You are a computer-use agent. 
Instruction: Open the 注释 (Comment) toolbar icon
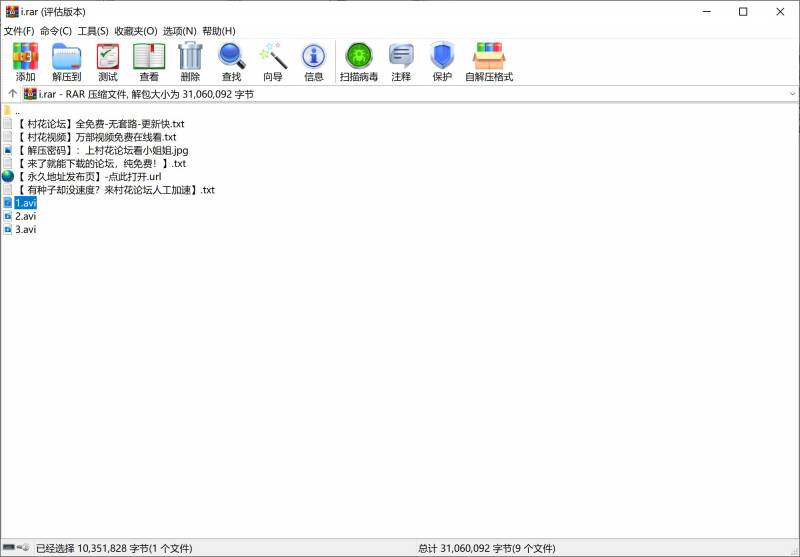[x=401, y=62]
